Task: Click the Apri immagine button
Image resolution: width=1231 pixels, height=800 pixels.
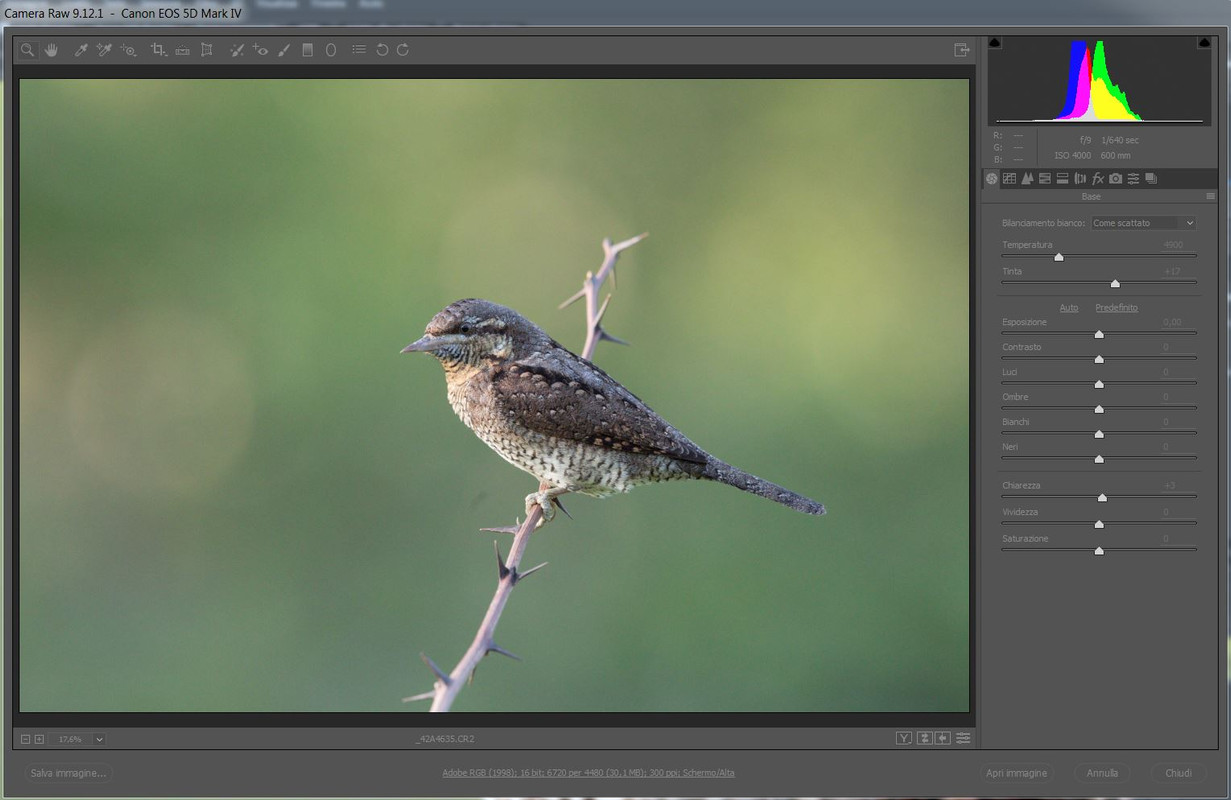Action: pos(1016,773)
